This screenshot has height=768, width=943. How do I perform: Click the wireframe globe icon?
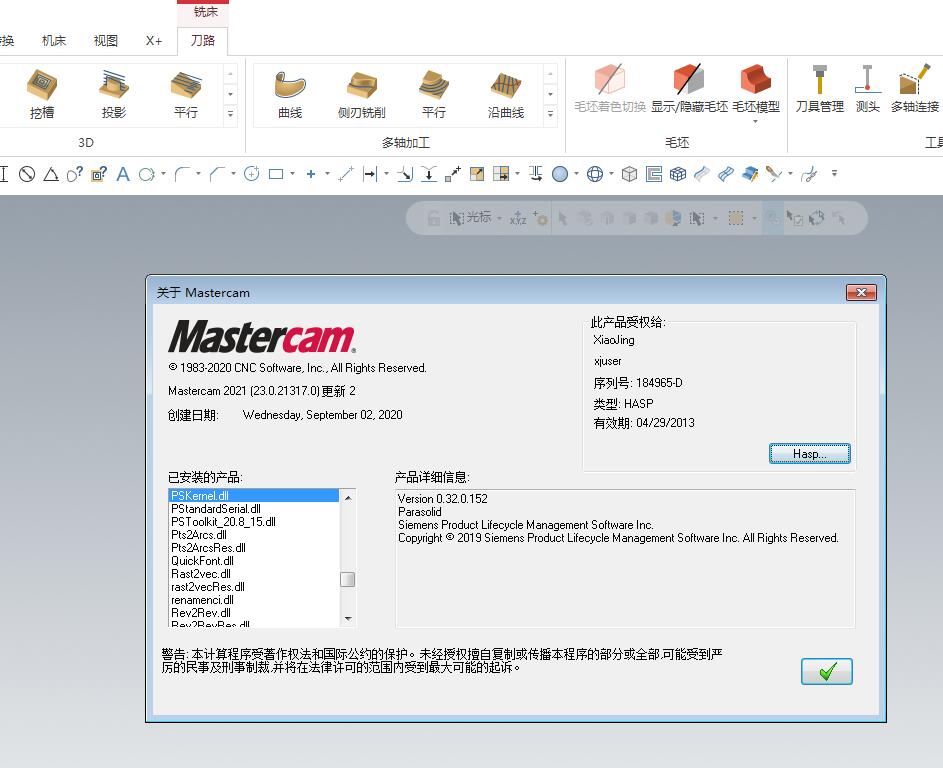pos(595,174)
